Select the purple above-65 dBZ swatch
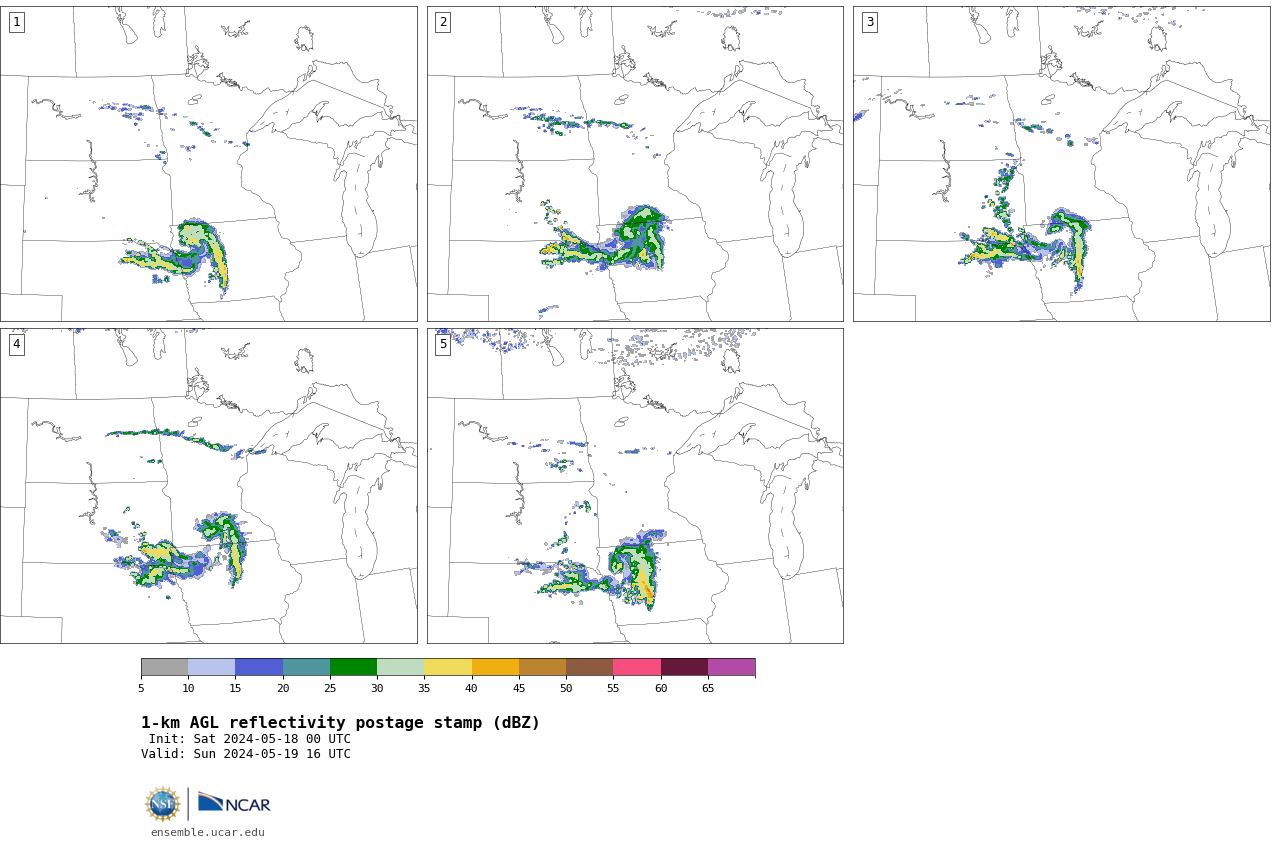 [x=732, y=667]
